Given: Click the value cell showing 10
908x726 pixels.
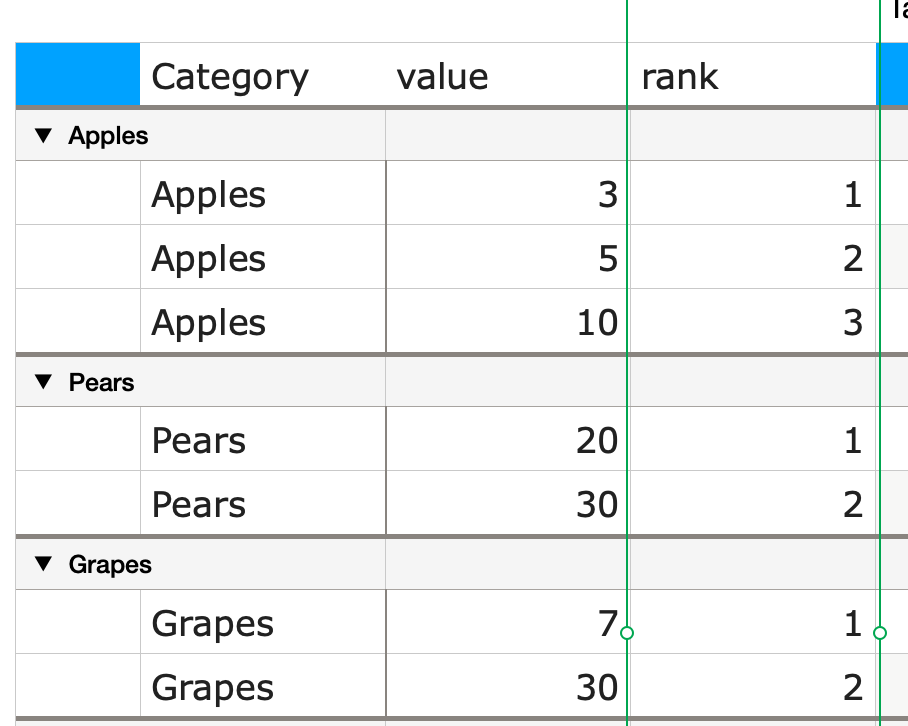Looking at the screenshot, I should (507, 321).
